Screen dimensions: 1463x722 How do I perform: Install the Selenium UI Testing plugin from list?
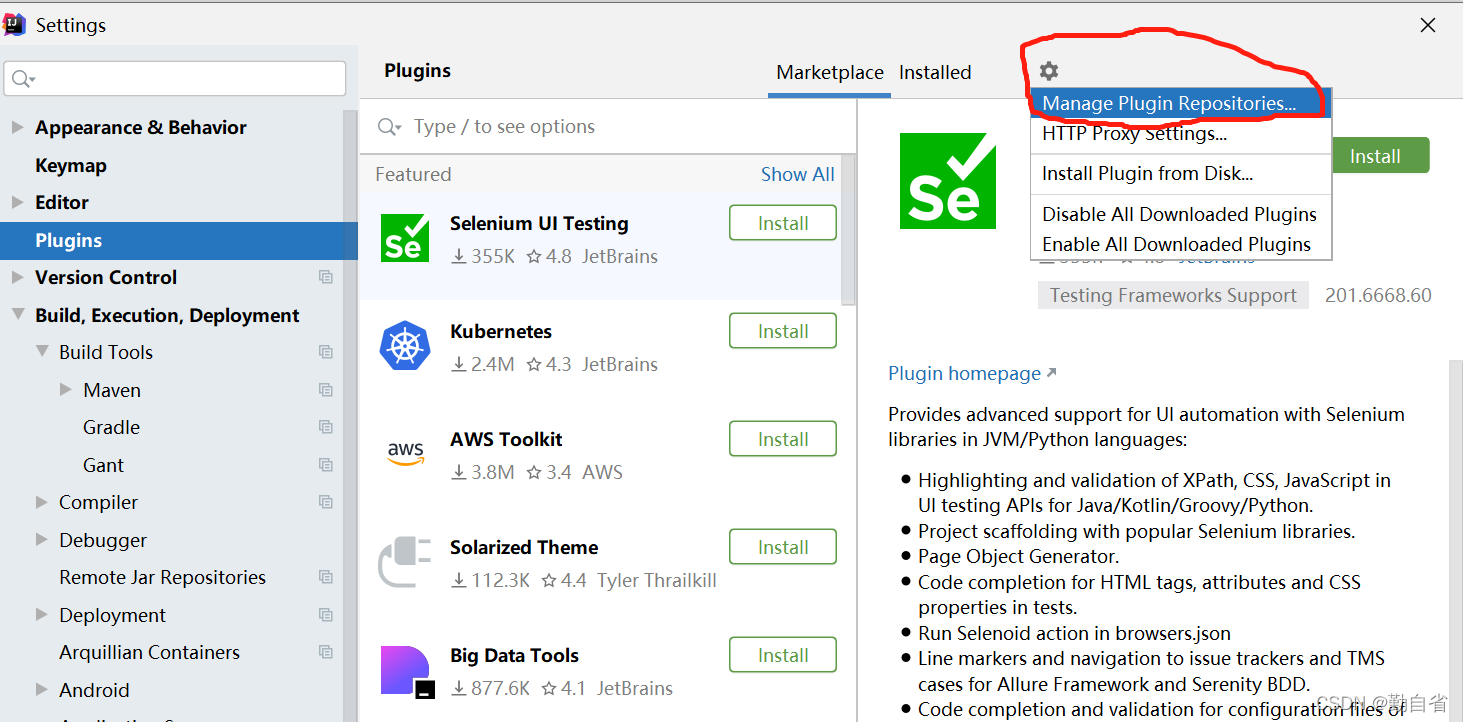pos(783,223)
